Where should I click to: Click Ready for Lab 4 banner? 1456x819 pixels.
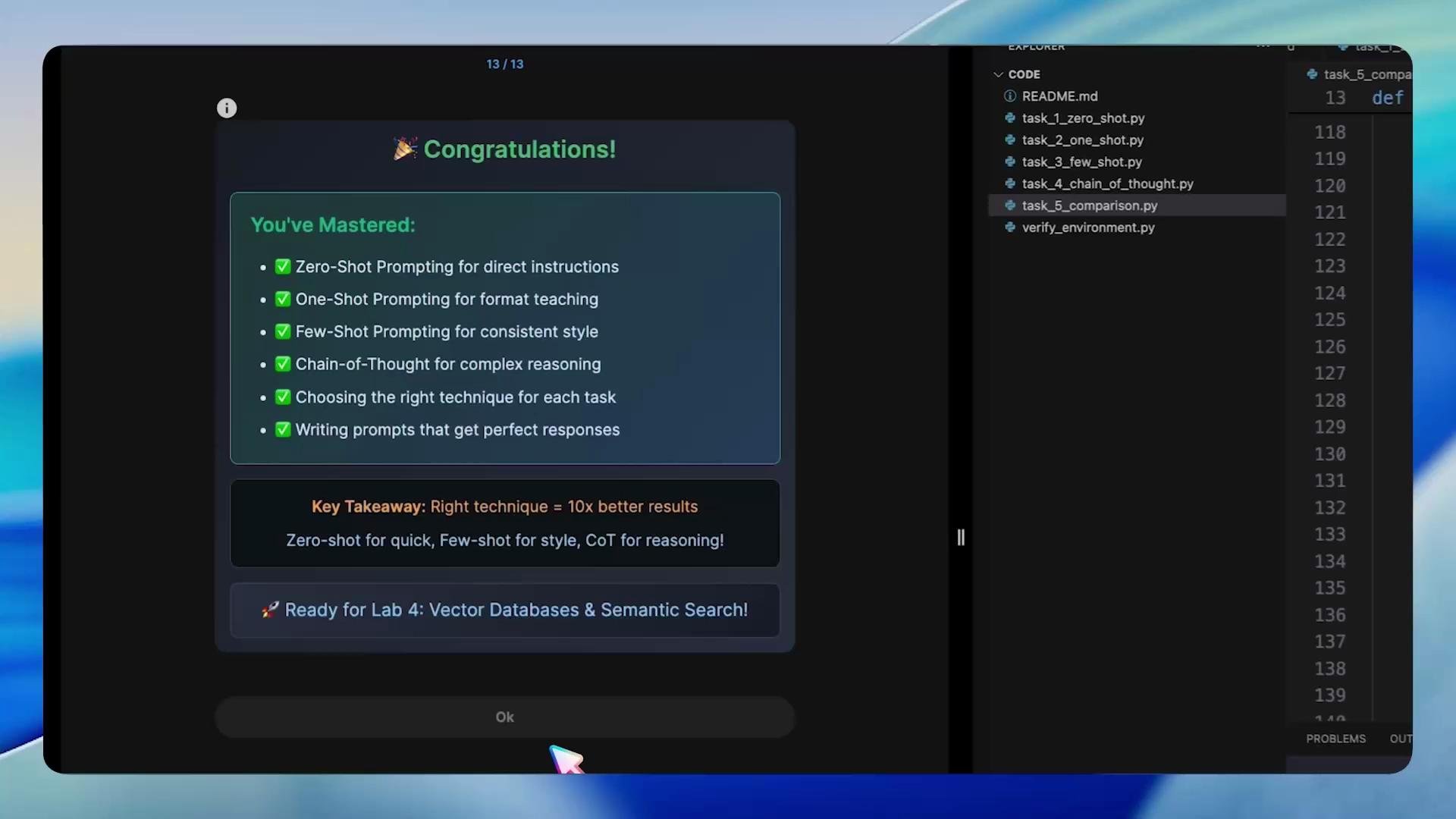[x=504, y=610]
